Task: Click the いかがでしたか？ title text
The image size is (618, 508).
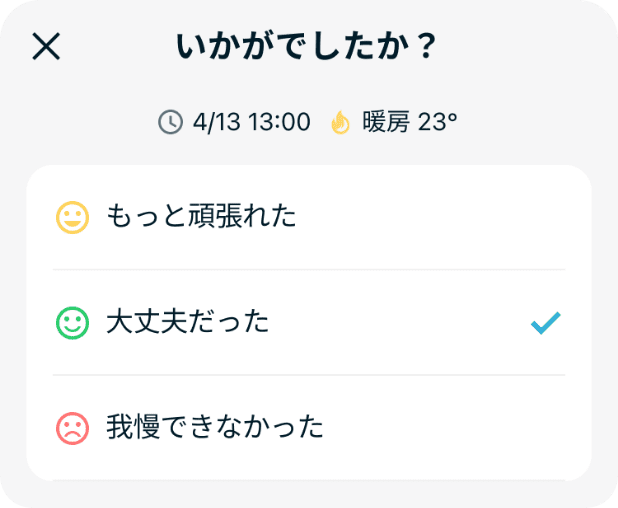Action: point(308,47)
